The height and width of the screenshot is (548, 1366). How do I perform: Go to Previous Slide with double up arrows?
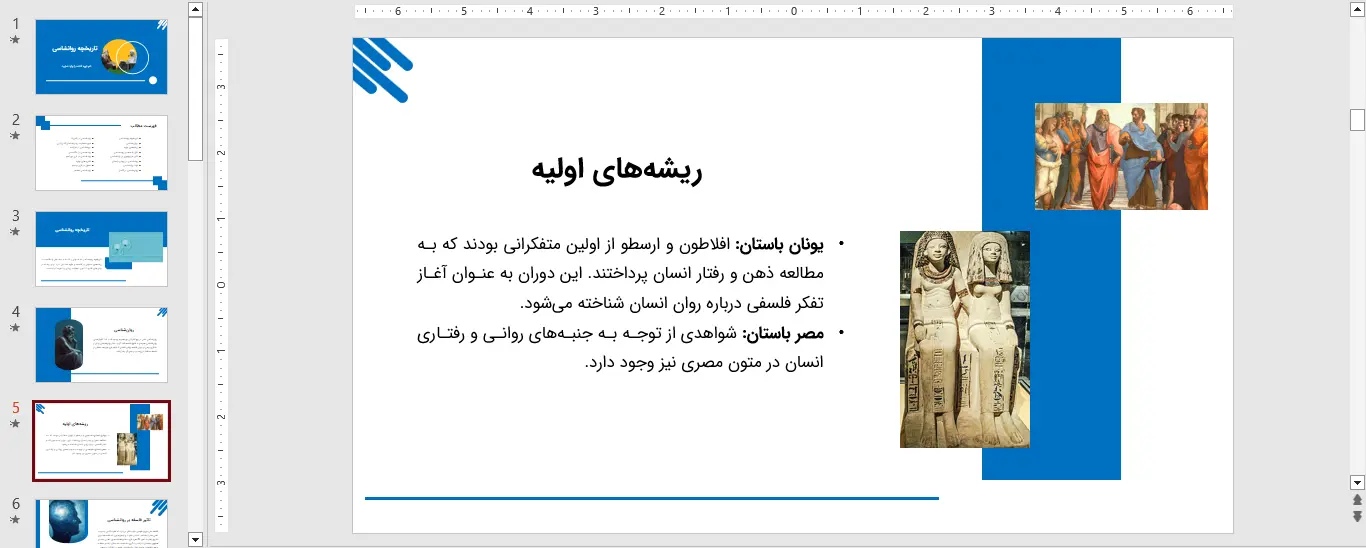click(x=1357, y=500)
